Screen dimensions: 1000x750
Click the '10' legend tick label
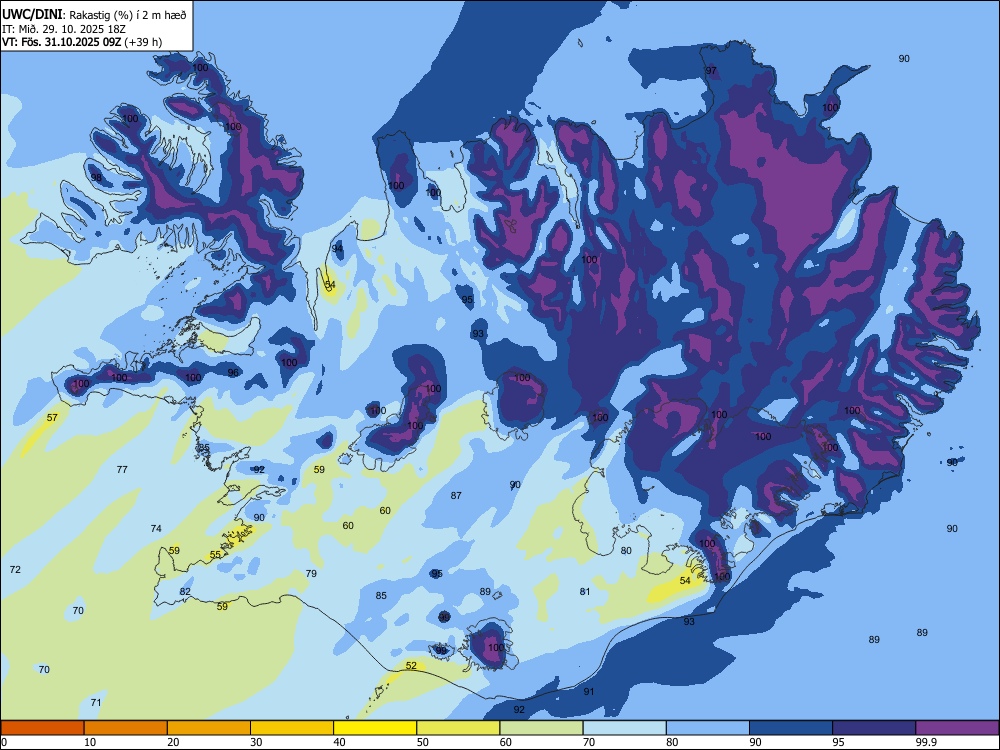(90, 742)
